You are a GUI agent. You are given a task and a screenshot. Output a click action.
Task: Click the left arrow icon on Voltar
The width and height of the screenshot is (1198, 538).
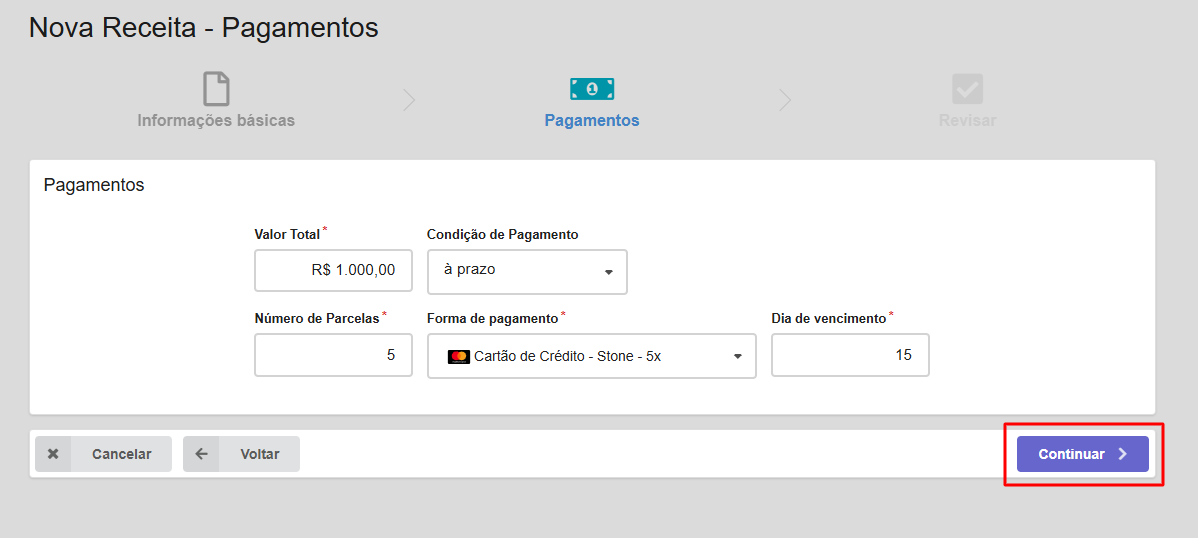[201, 454]
